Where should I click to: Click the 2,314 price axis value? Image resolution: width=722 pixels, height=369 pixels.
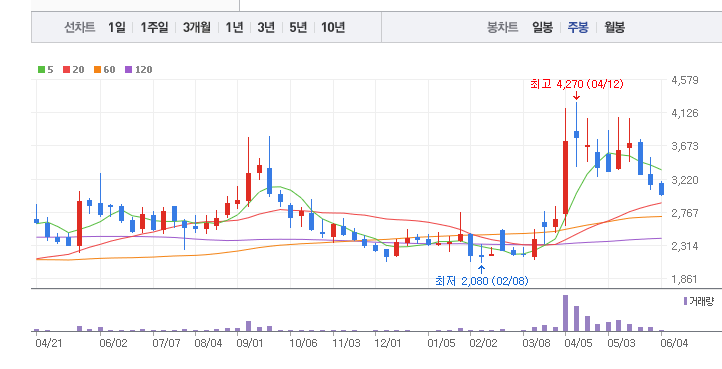(x=685, y=246)
